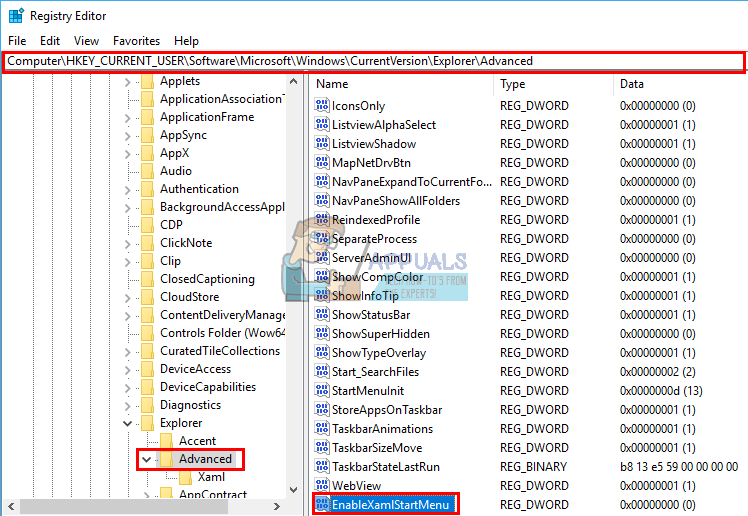Click the StartMenuInit value icon

(322, 391)
